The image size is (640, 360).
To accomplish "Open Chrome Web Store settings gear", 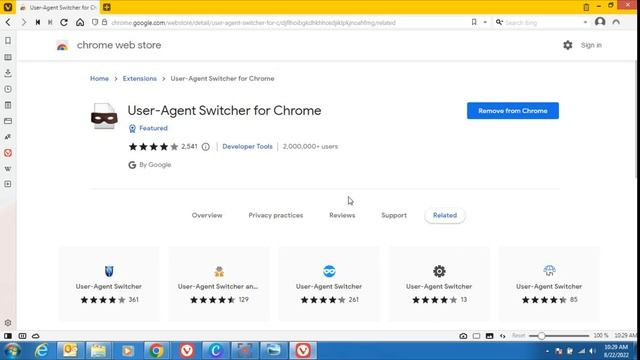I will (x=568, y=45).
